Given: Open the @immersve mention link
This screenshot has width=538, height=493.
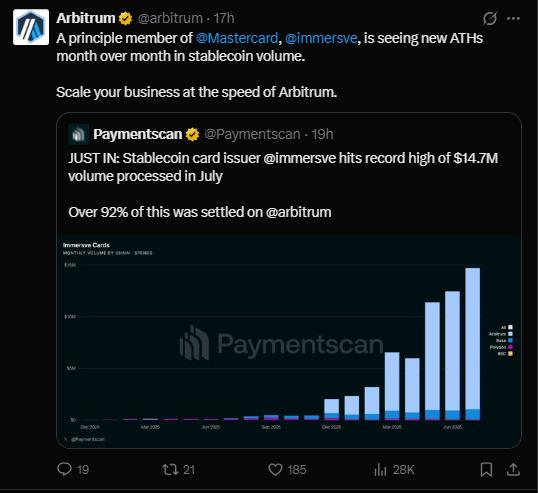Looking at the screenshot, I should [x=321, y=38].
